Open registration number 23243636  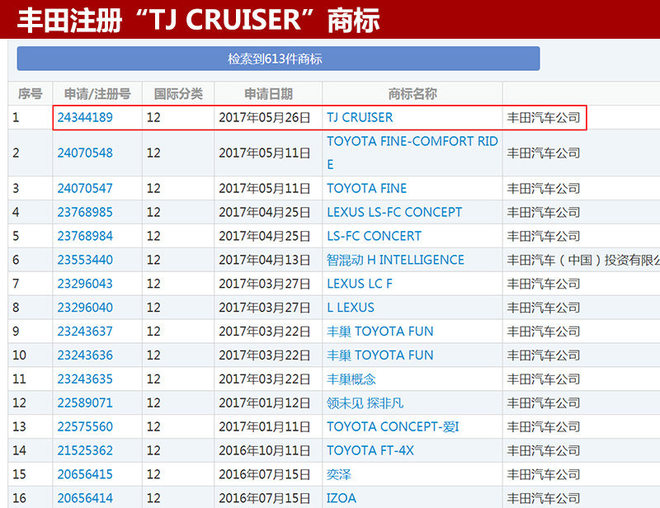click(x=85, y=355)
